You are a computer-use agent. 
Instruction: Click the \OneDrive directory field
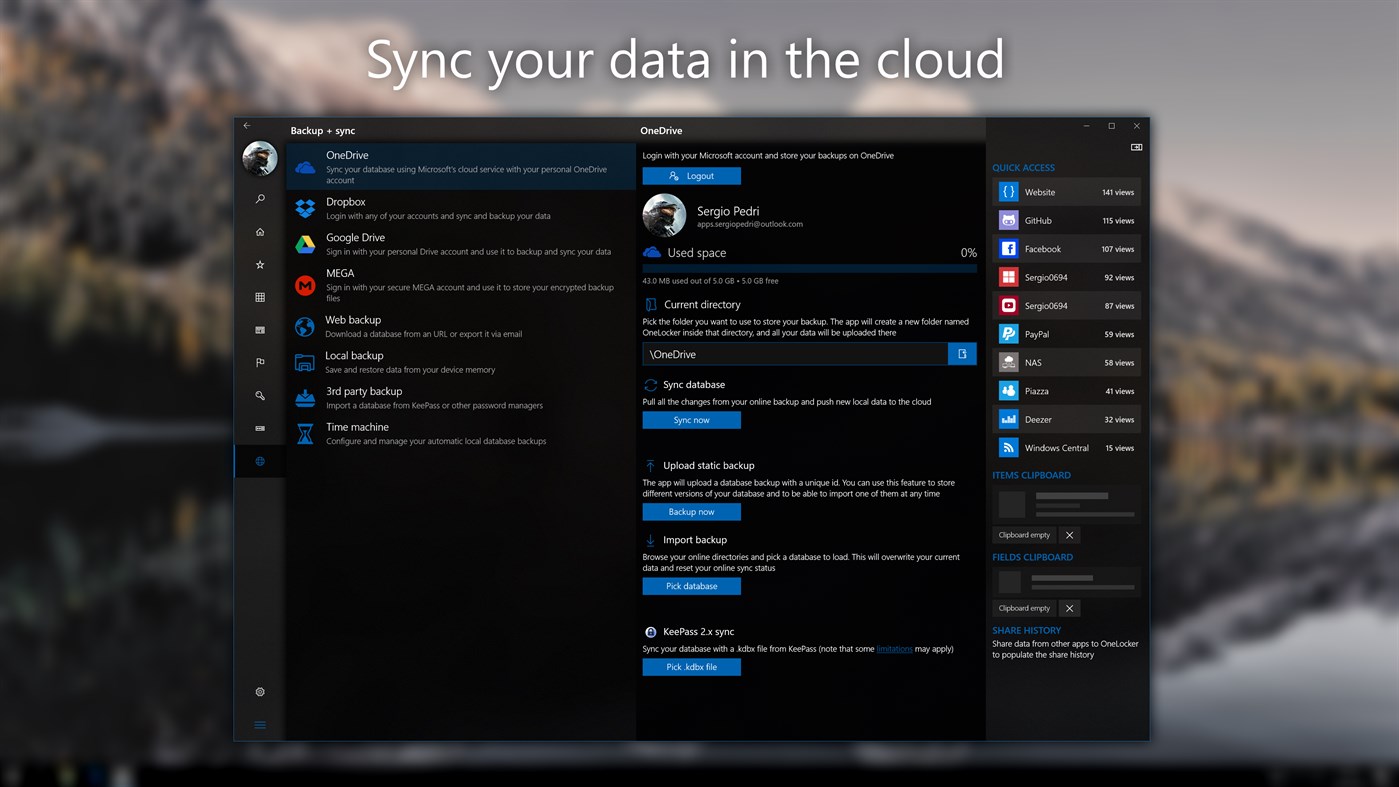pyautogui.click(x=795, y=354)
